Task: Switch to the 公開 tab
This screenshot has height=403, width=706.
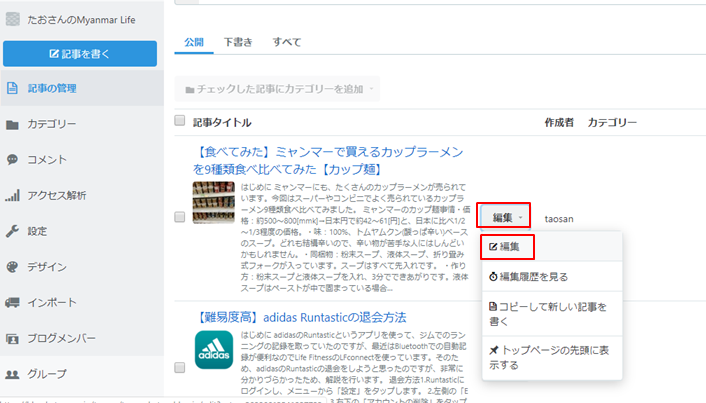Action: [194, 42]
